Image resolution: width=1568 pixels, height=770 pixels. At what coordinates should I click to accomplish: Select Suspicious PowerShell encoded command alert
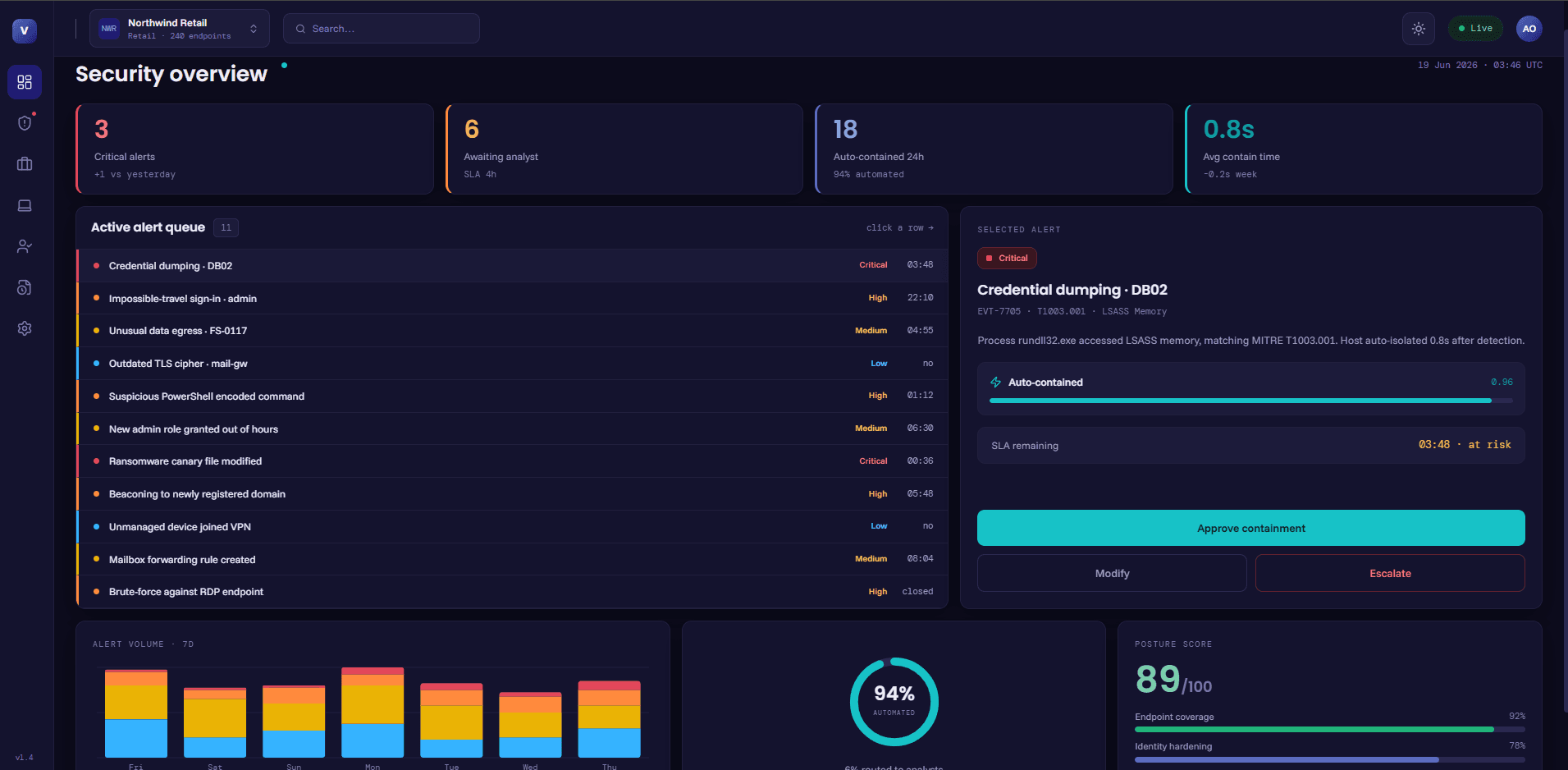point(512,396)
